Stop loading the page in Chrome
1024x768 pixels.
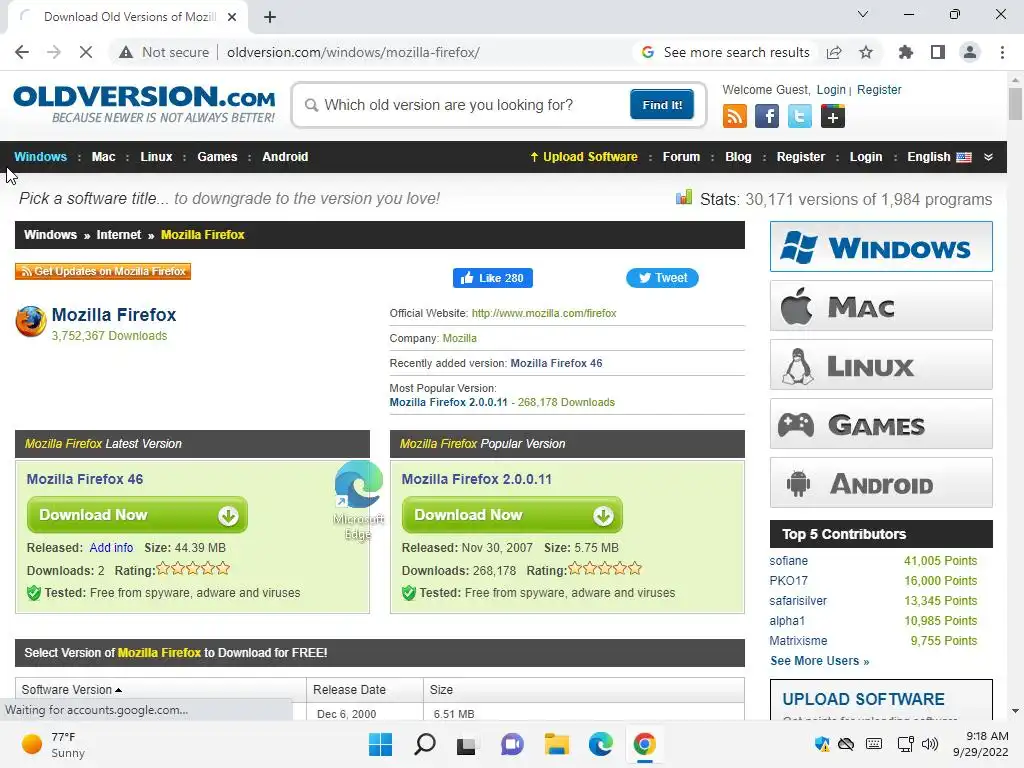(86, 52)
